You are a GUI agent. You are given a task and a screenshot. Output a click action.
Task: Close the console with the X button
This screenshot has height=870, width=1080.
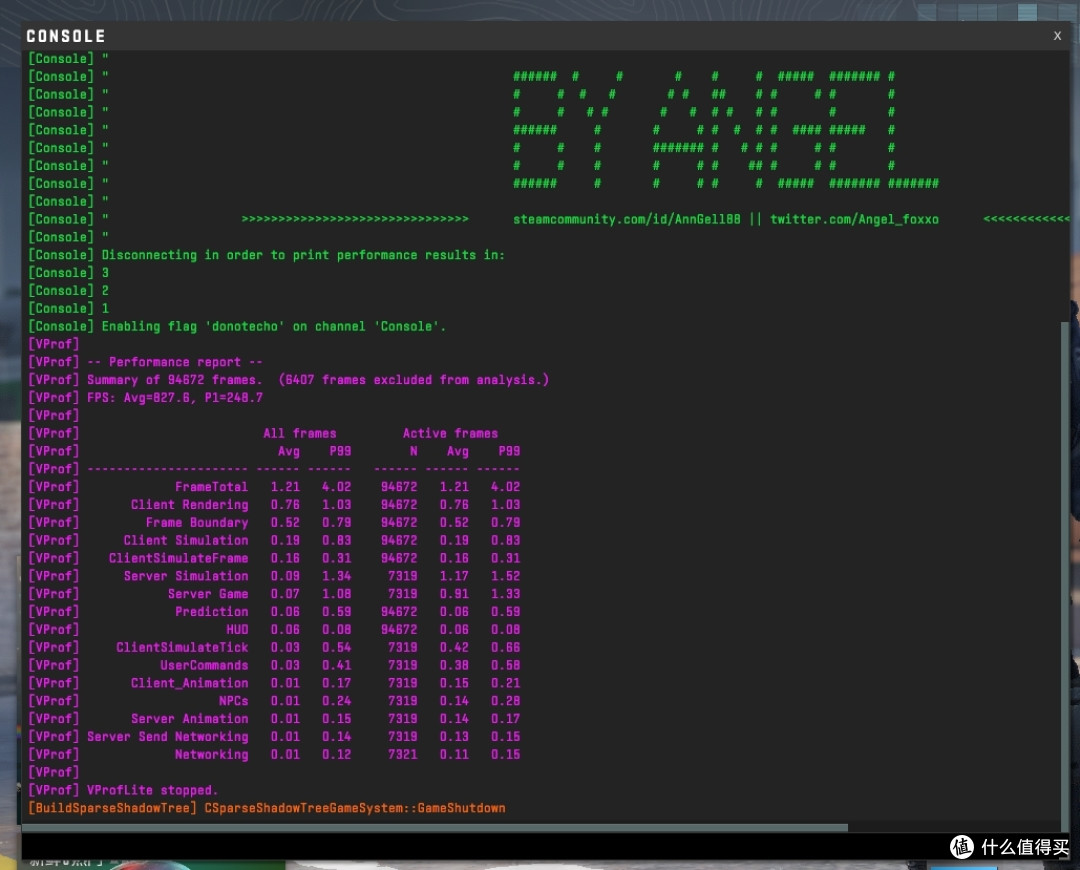tap(1057, 36)
